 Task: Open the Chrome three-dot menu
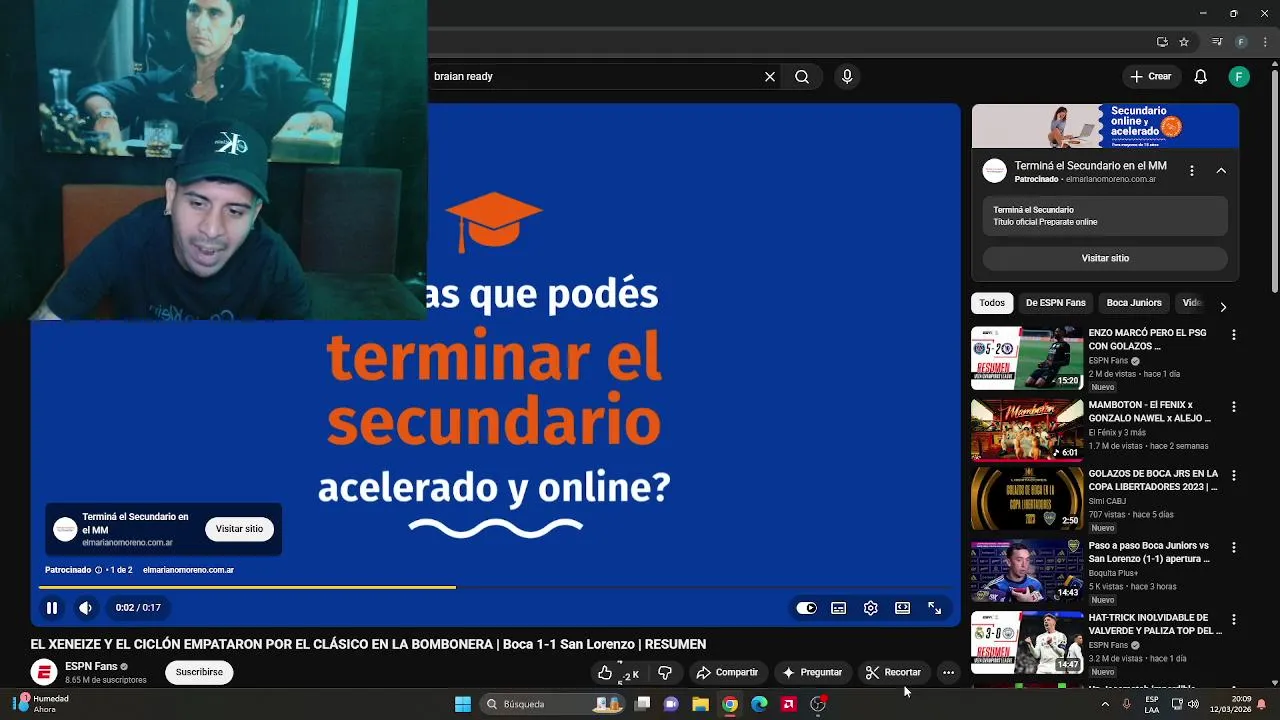click(x=1265, y=42)
